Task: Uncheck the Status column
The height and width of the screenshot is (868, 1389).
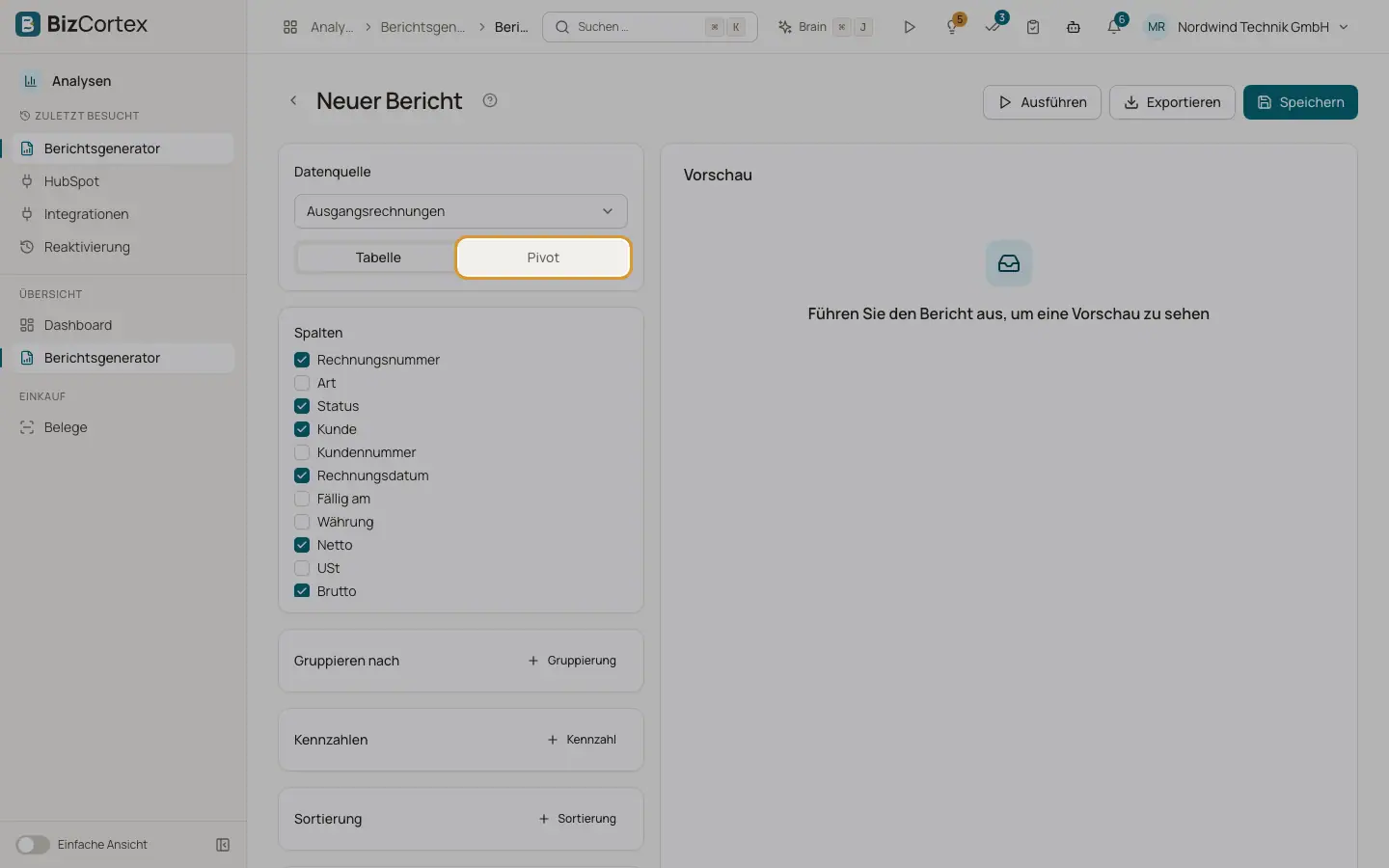Action: (302, 406)
